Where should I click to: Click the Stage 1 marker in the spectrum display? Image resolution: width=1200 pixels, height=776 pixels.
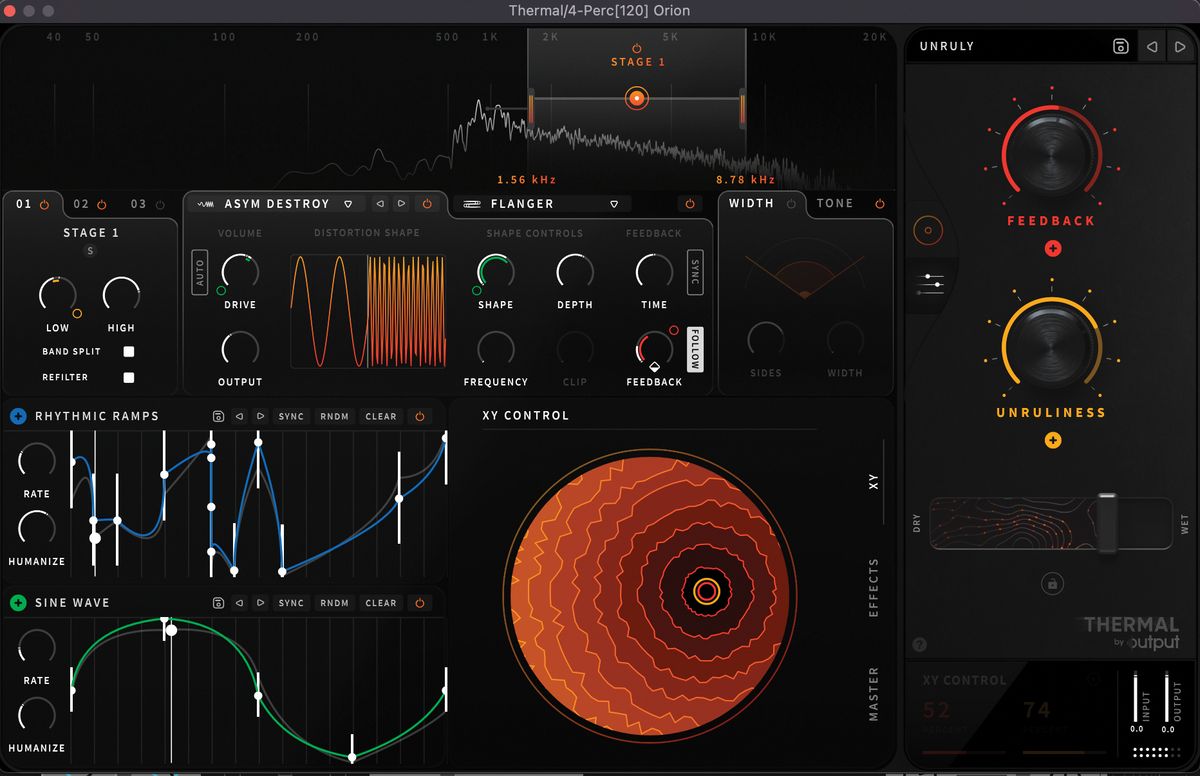click(636, 98)
